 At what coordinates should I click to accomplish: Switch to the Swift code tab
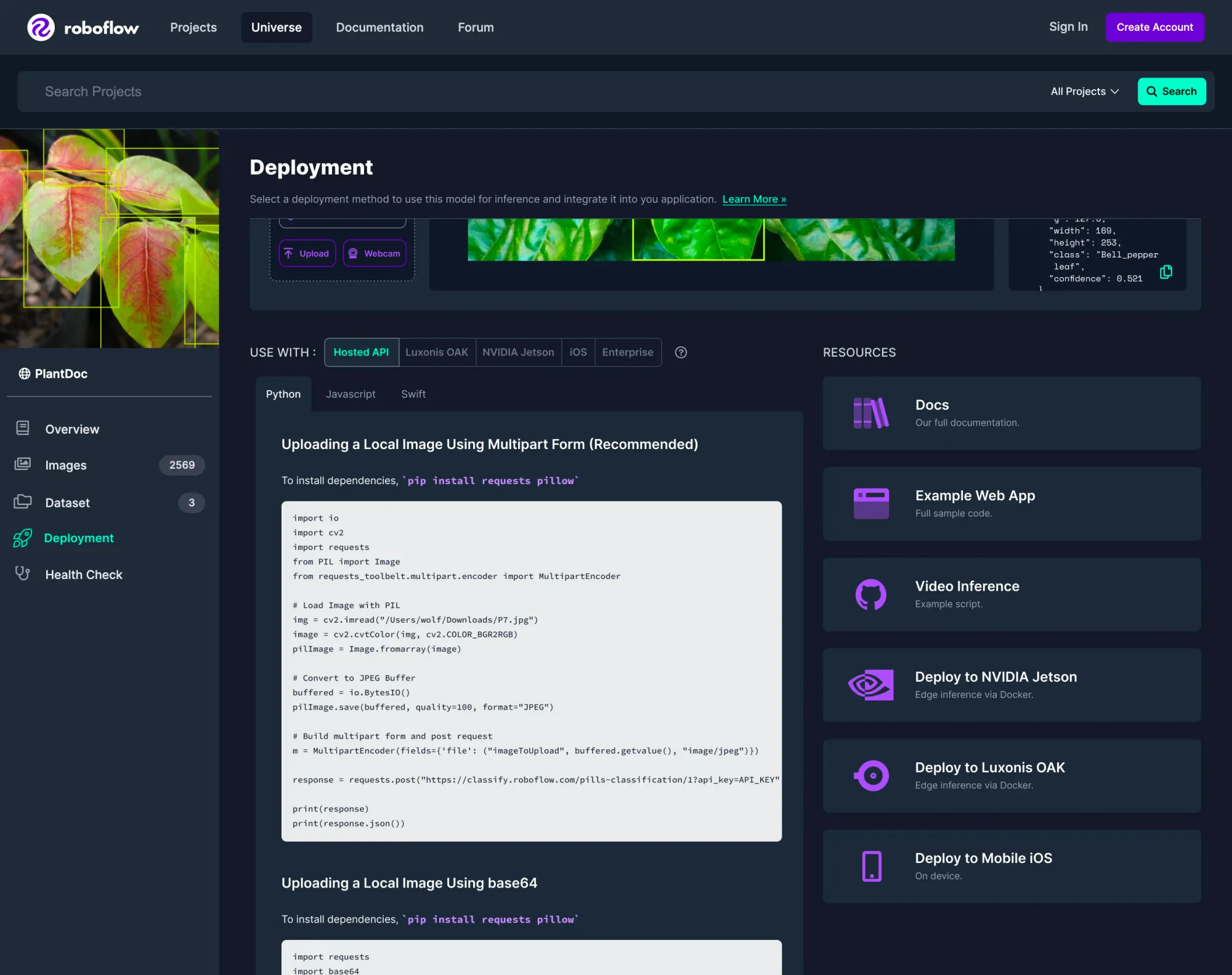pos(413,394)
